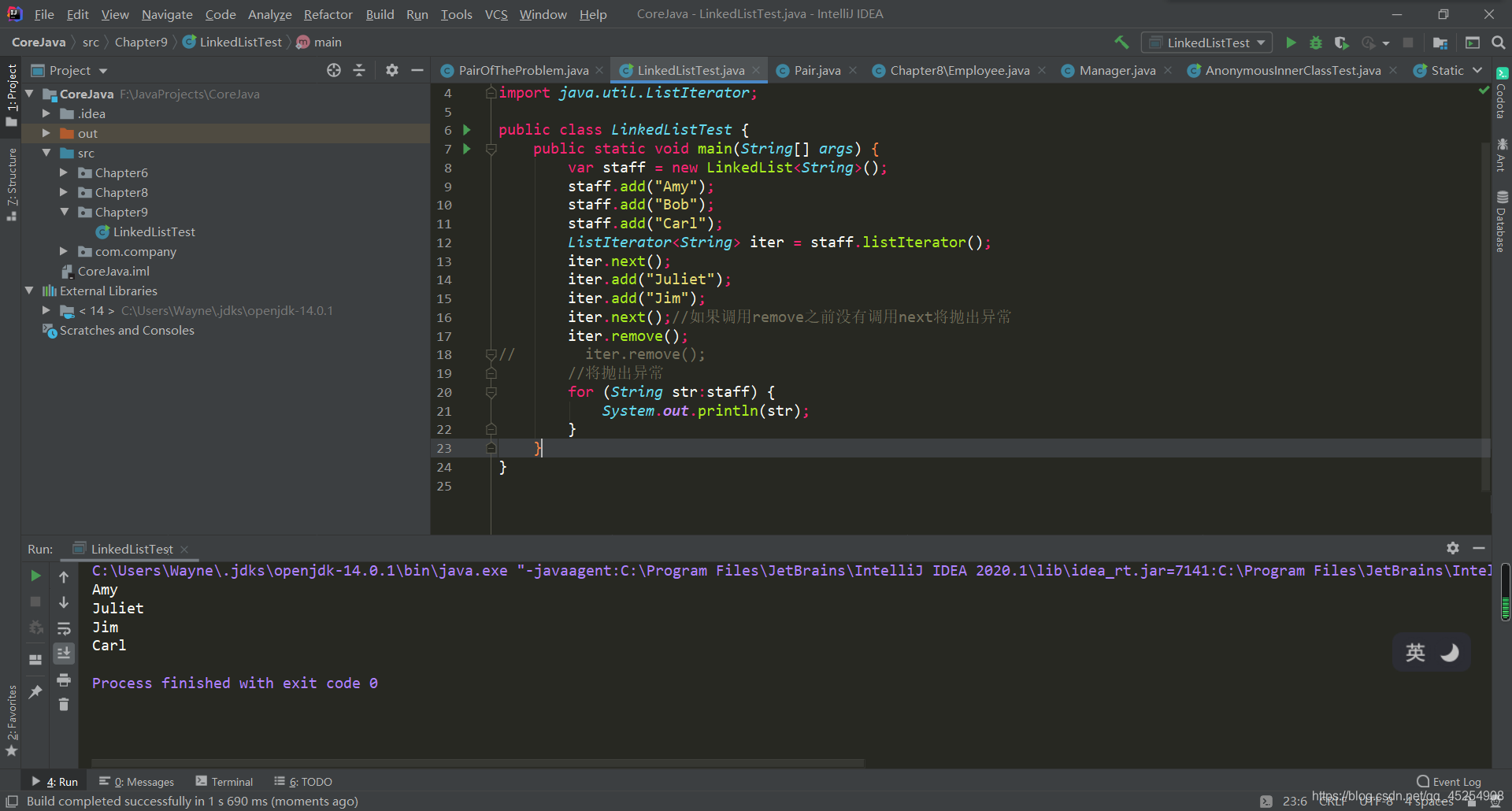Expand the Chapter6 package
This screenshot has height=811, width=1512.
[x=64, y=172]
